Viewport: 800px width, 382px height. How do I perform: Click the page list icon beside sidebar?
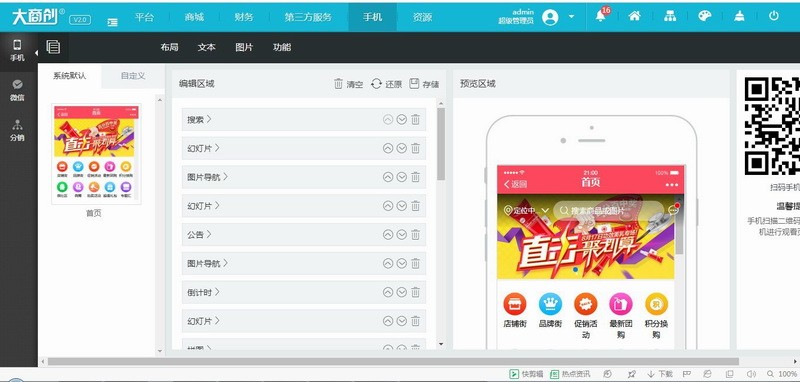(x=53, y=47)
